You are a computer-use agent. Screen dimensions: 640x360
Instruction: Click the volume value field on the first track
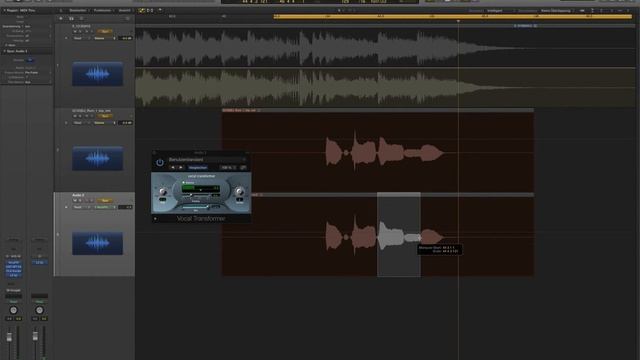pos(125,38)
